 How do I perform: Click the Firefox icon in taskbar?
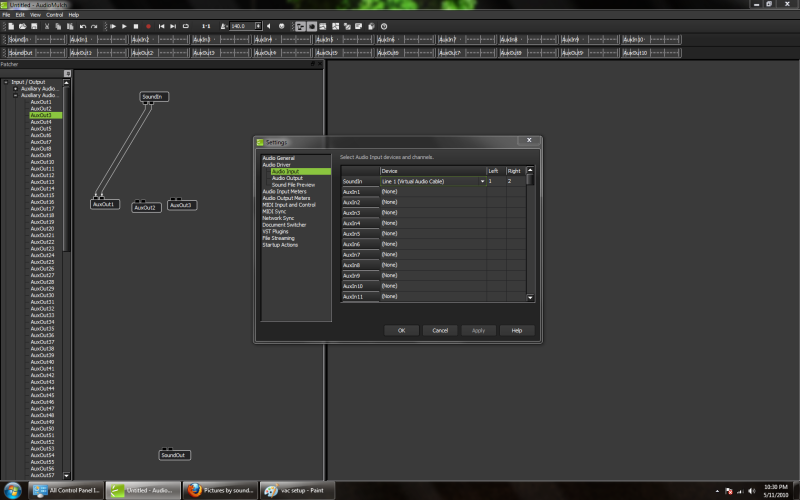click(x=193, y=490)
